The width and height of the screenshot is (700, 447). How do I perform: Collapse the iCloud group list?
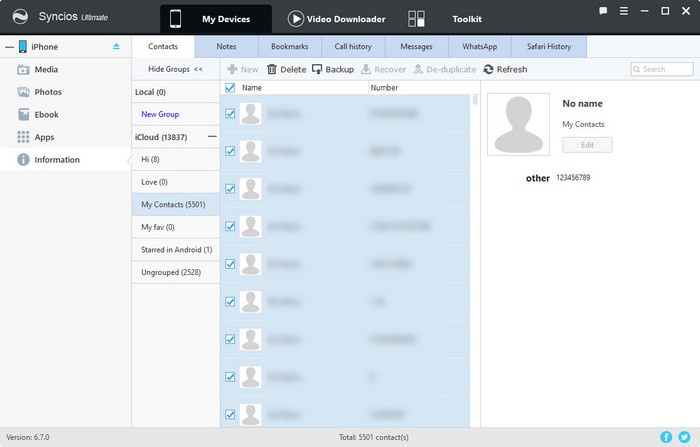pos(212,137)
